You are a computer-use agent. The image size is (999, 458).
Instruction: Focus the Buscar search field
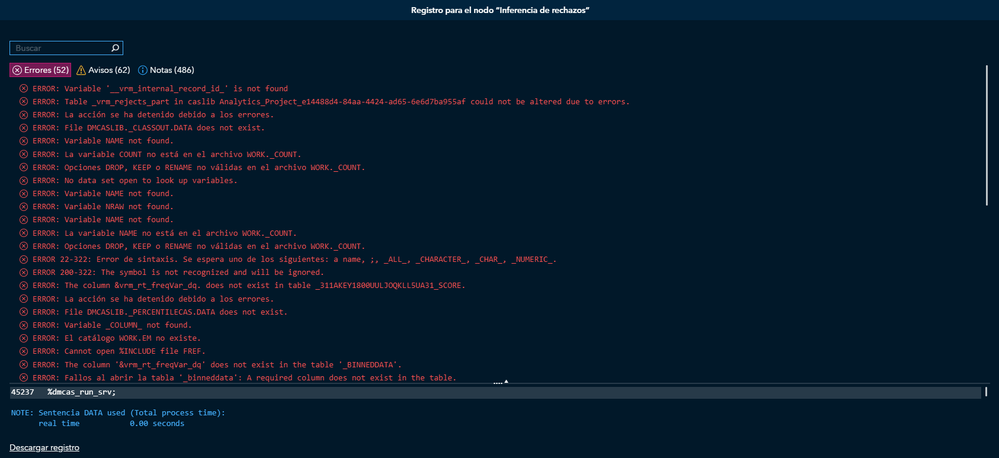point(66,48)
